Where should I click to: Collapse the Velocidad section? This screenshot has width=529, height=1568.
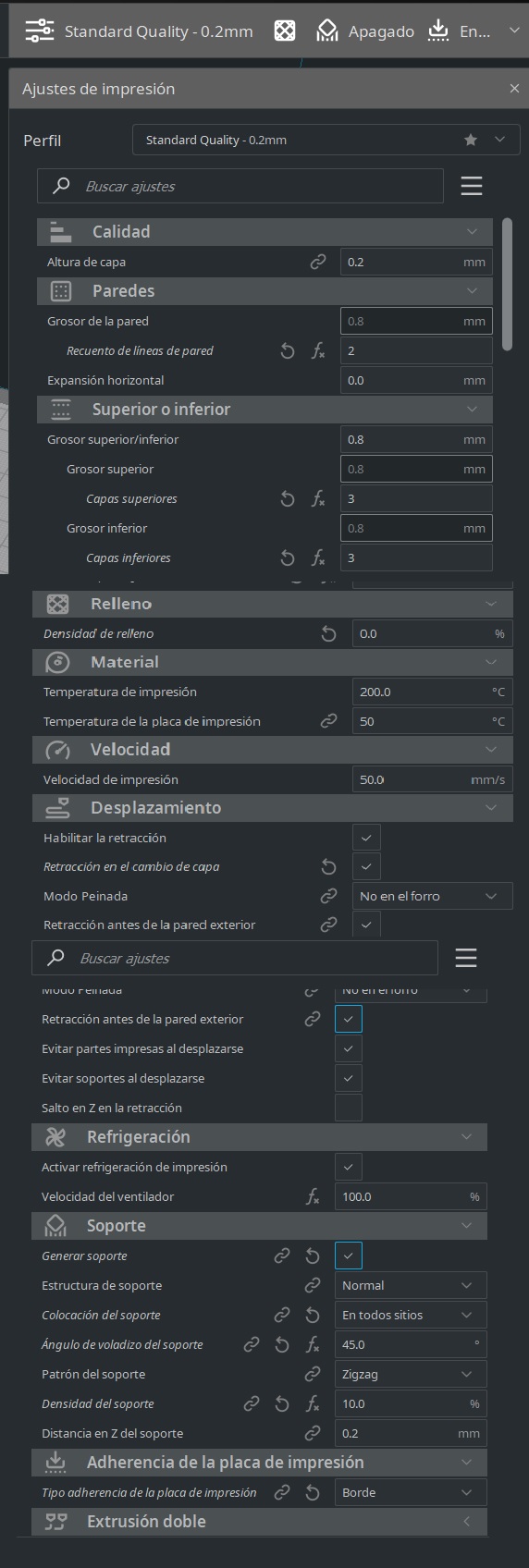[273, 749]
